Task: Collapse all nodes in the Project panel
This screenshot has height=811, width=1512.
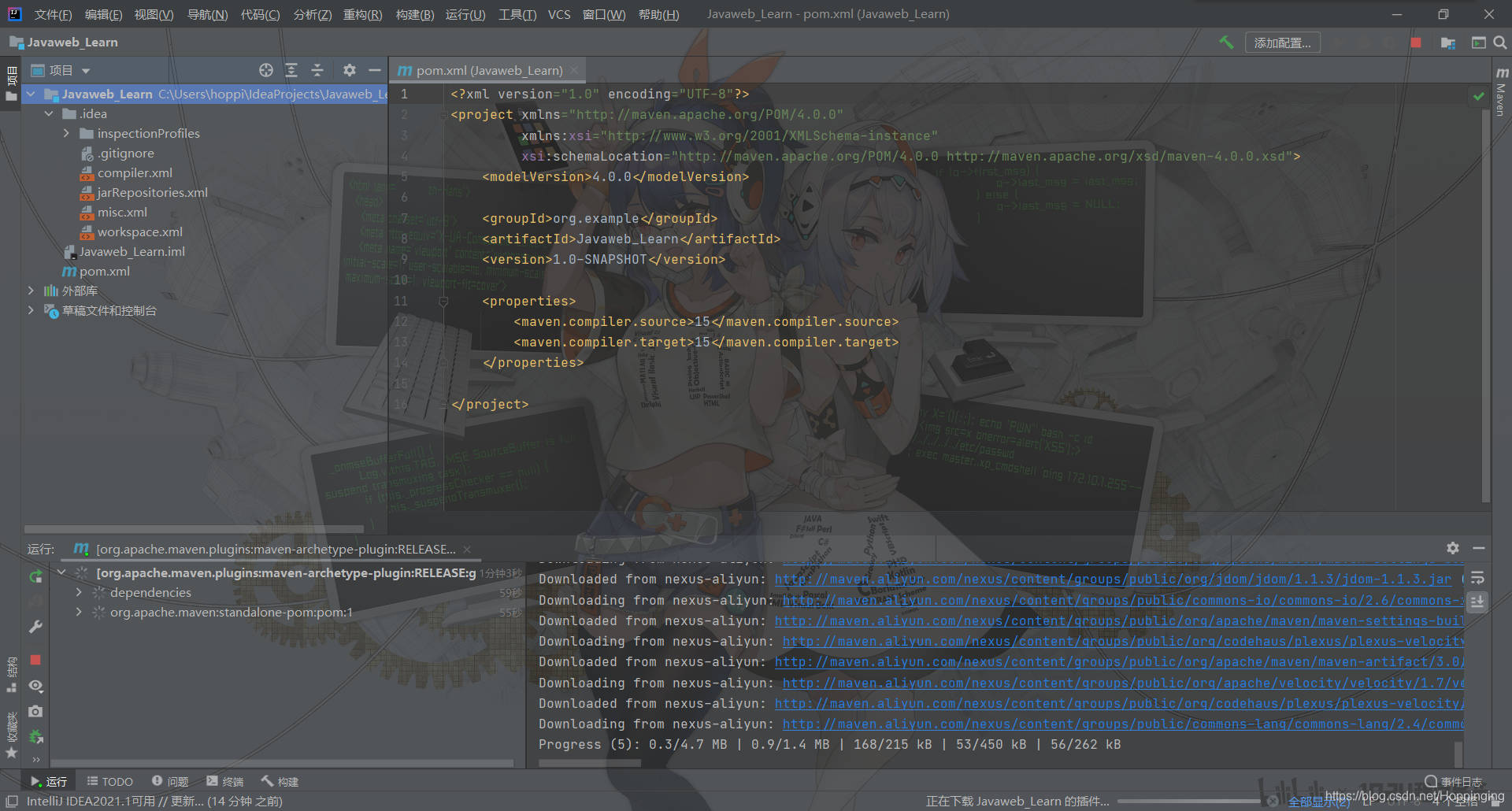Action: click(x=317, y=70)
